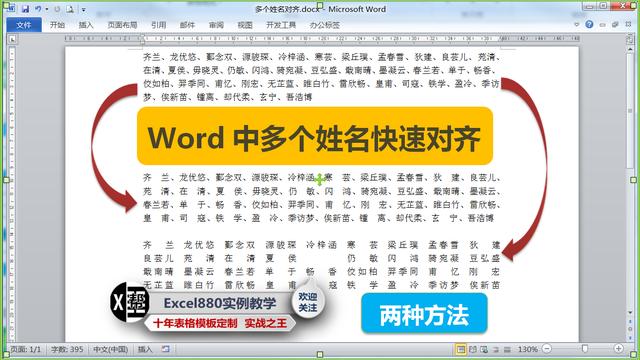
Task: Click the Undo arrow icon
Action: coord(38,9)
